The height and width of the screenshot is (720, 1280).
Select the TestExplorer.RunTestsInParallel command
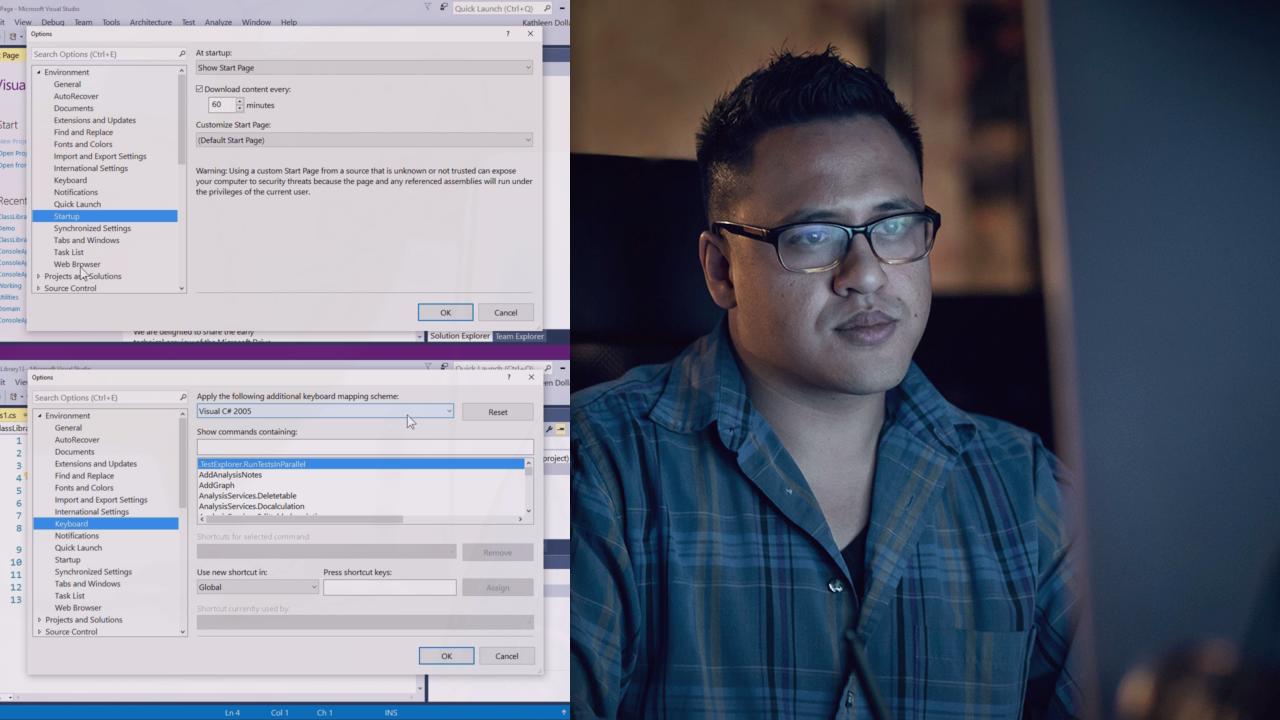253,464
